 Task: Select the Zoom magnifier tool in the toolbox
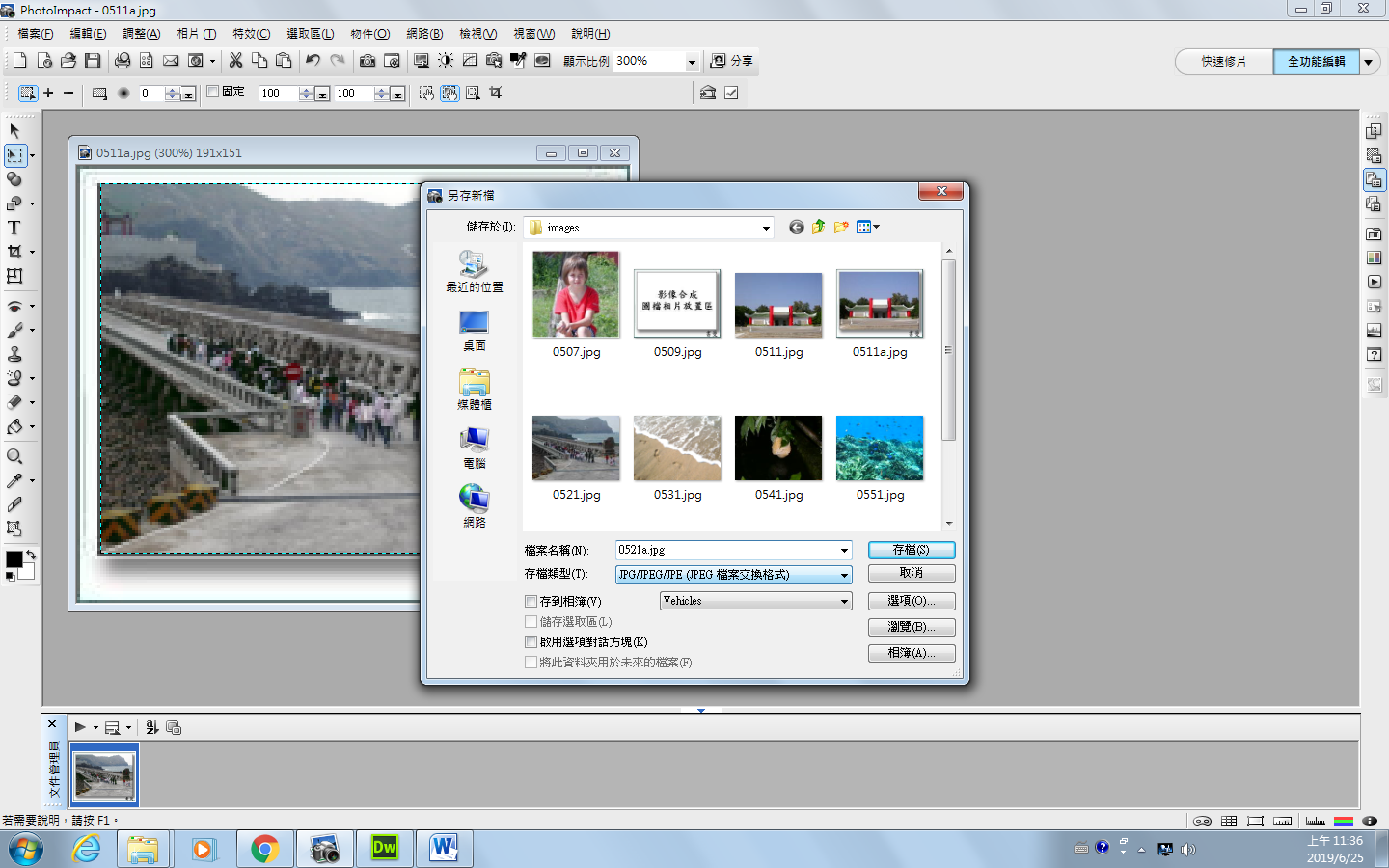click(x=14, y=456)
